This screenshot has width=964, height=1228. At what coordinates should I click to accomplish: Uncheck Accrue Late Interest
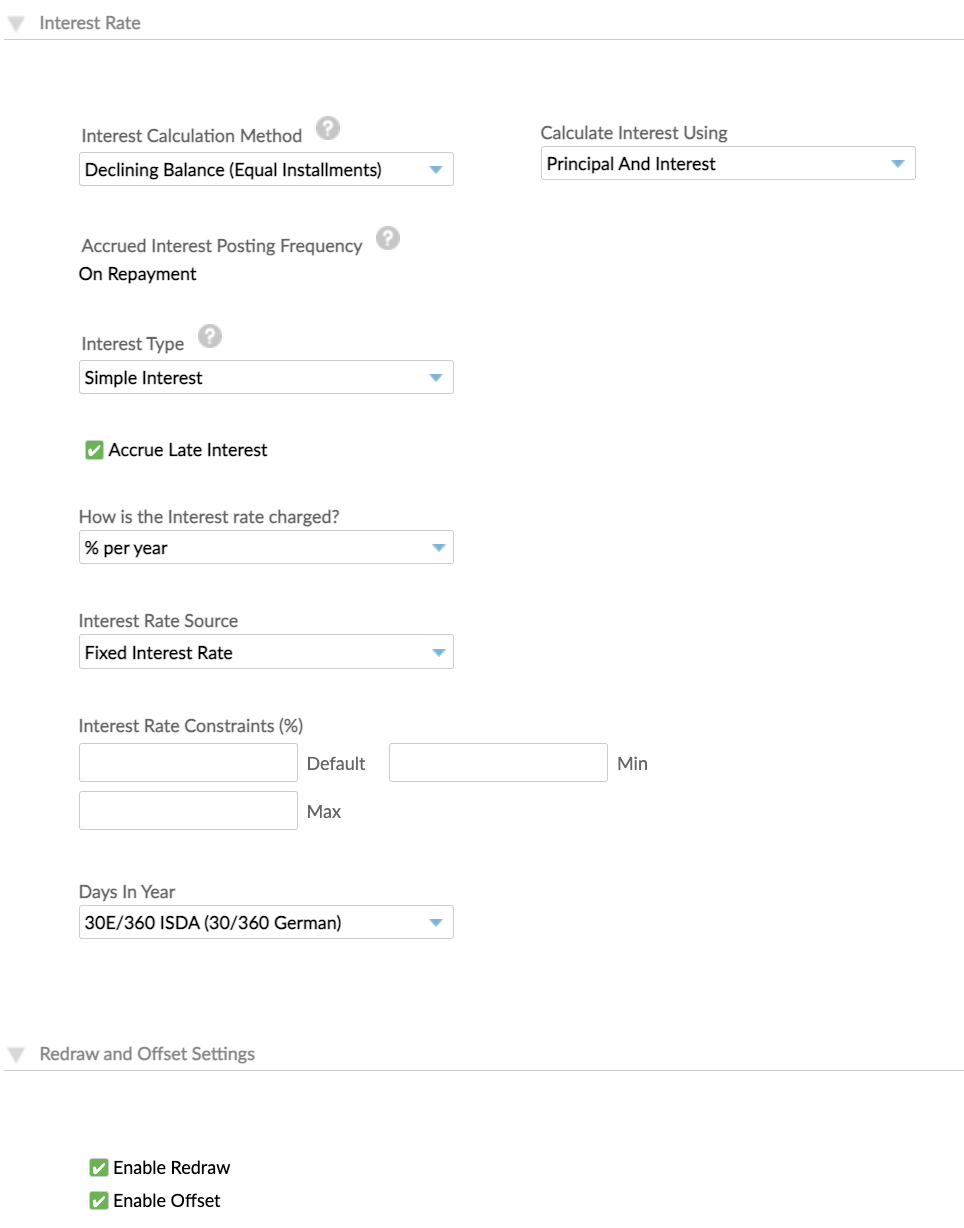coord(93,450)
